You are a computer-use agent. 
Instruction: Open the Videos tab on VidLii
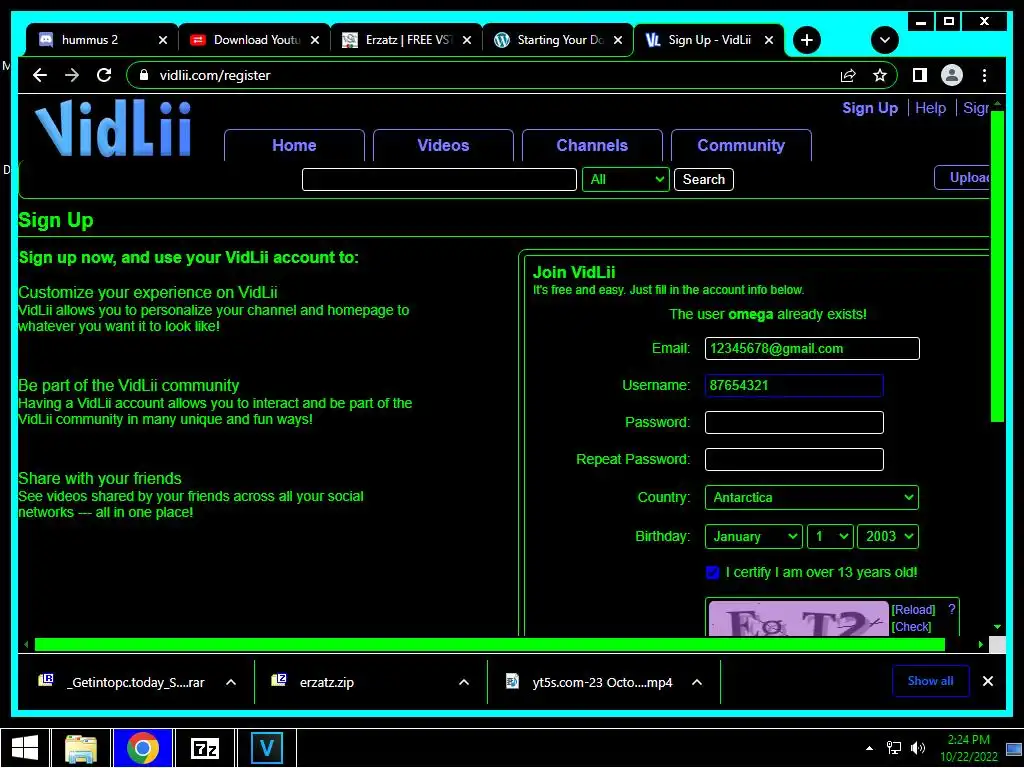point(443,145)
